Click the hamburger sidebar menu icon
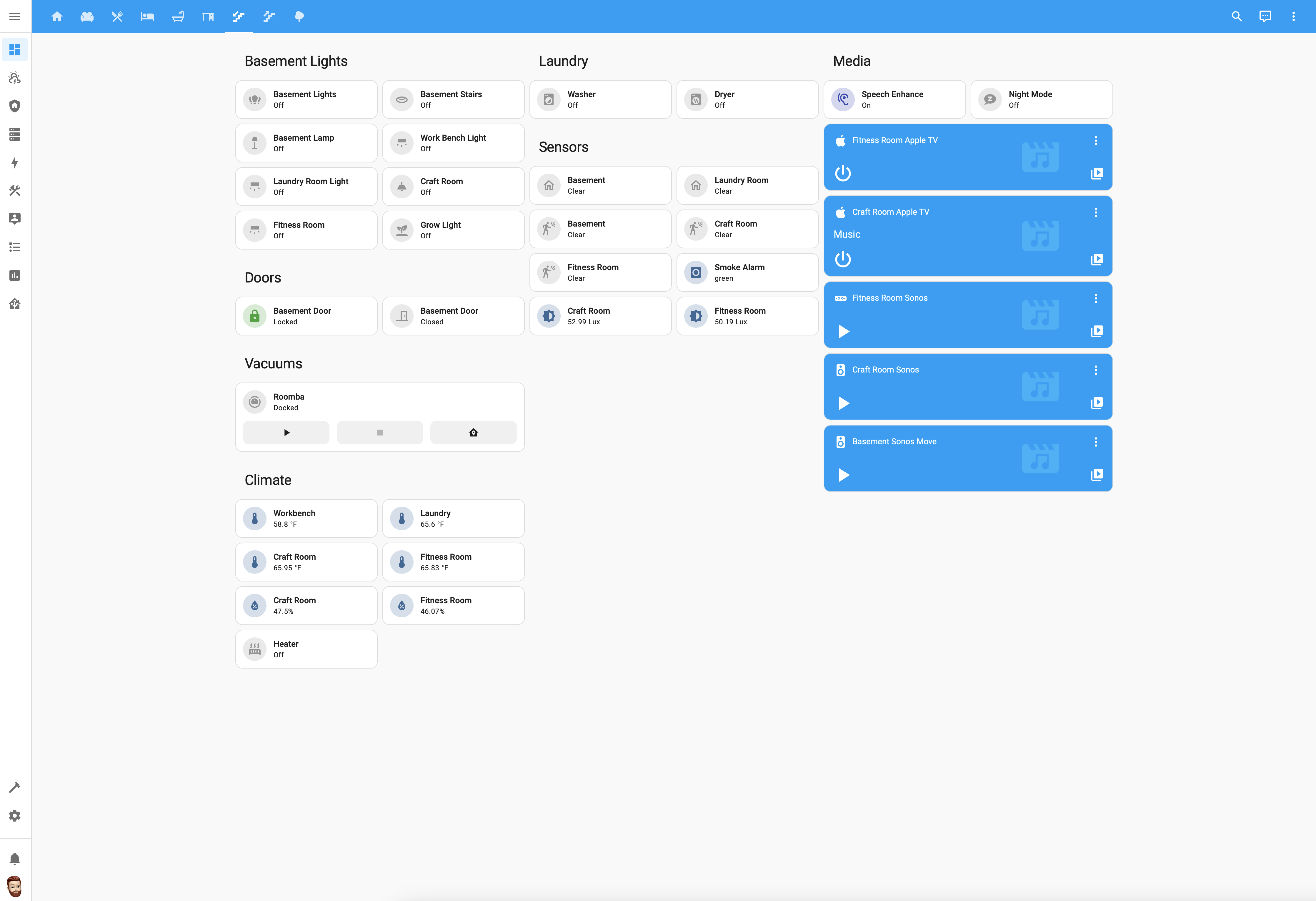This screenshot has height=901, width=1316. pyautogui.click(x=15, y=16)
